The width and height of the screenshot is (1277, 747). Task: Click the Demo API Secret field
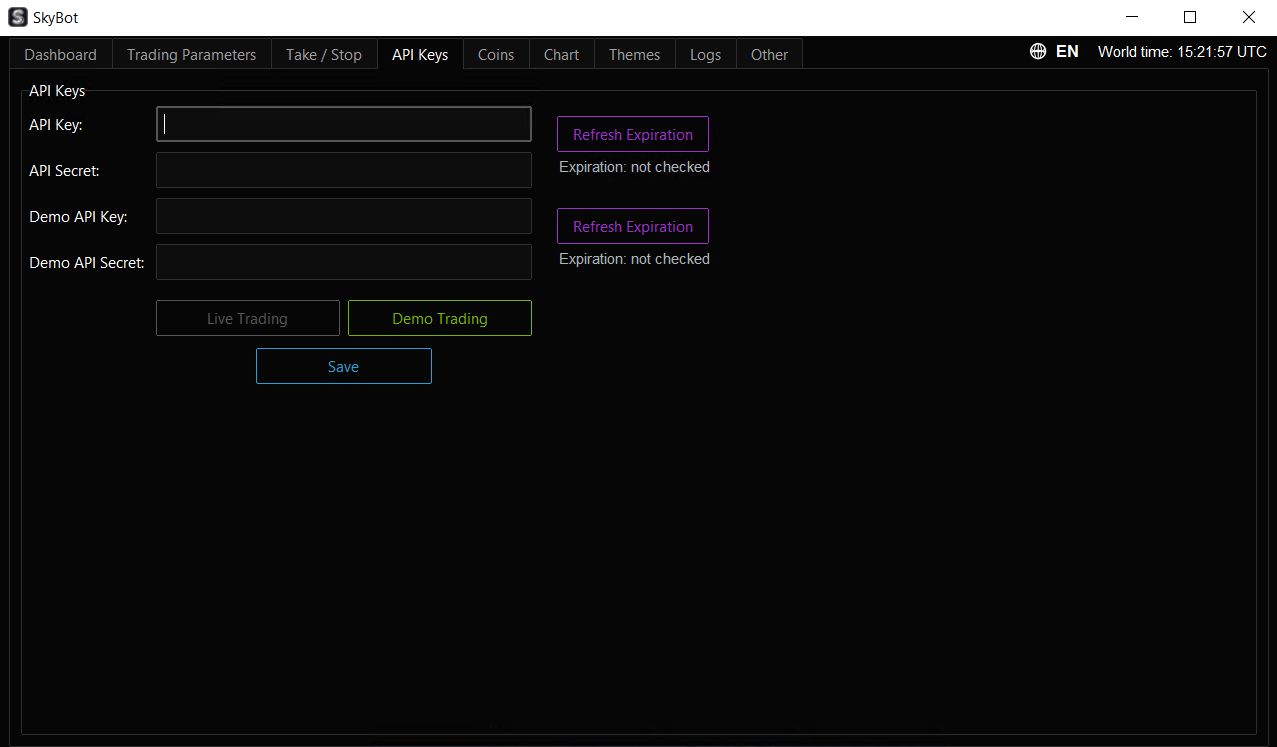tap(344, 262)
